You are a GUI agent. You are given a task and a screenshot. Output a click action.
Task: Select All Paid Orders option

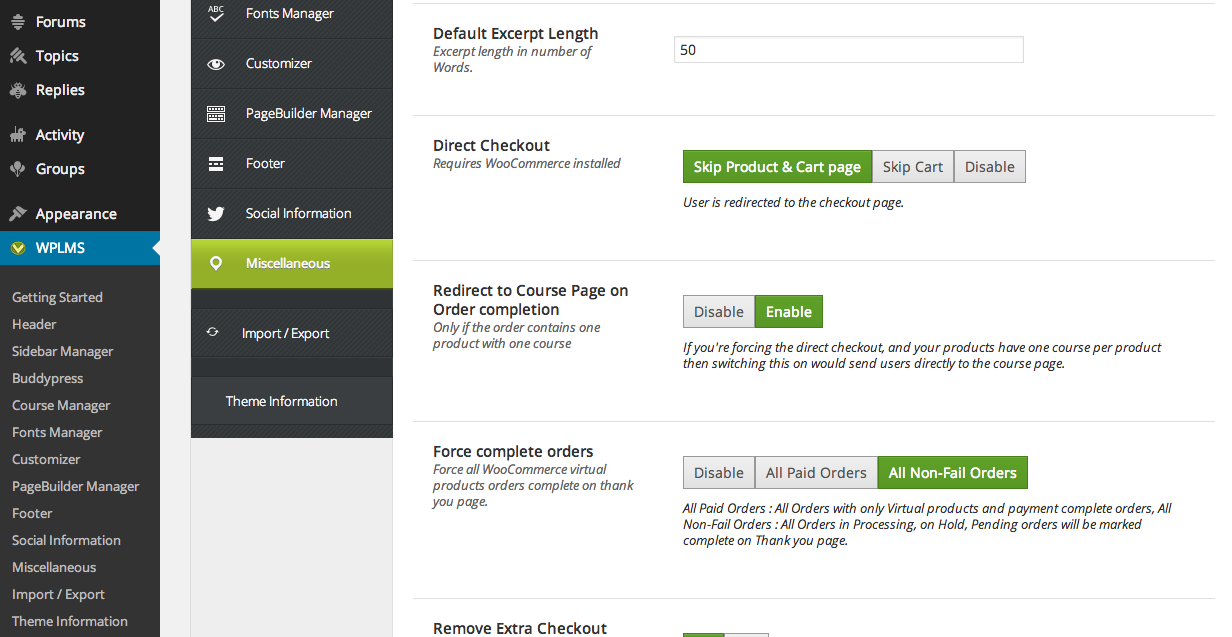(x=816, y=473)
